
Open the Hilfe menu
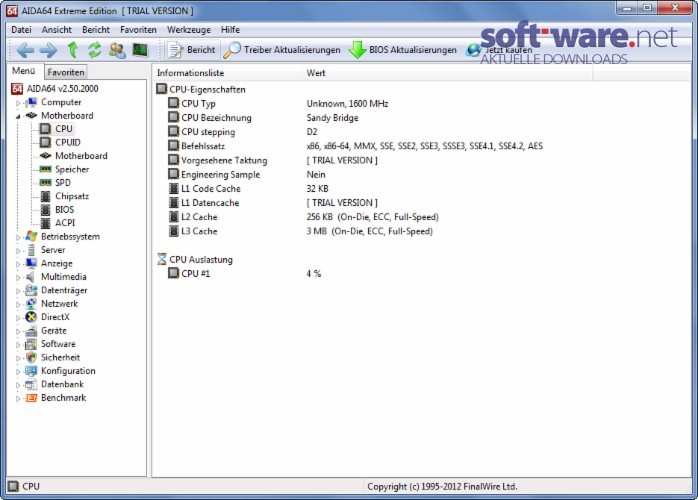pyautogui.click(x=230, y=30)
